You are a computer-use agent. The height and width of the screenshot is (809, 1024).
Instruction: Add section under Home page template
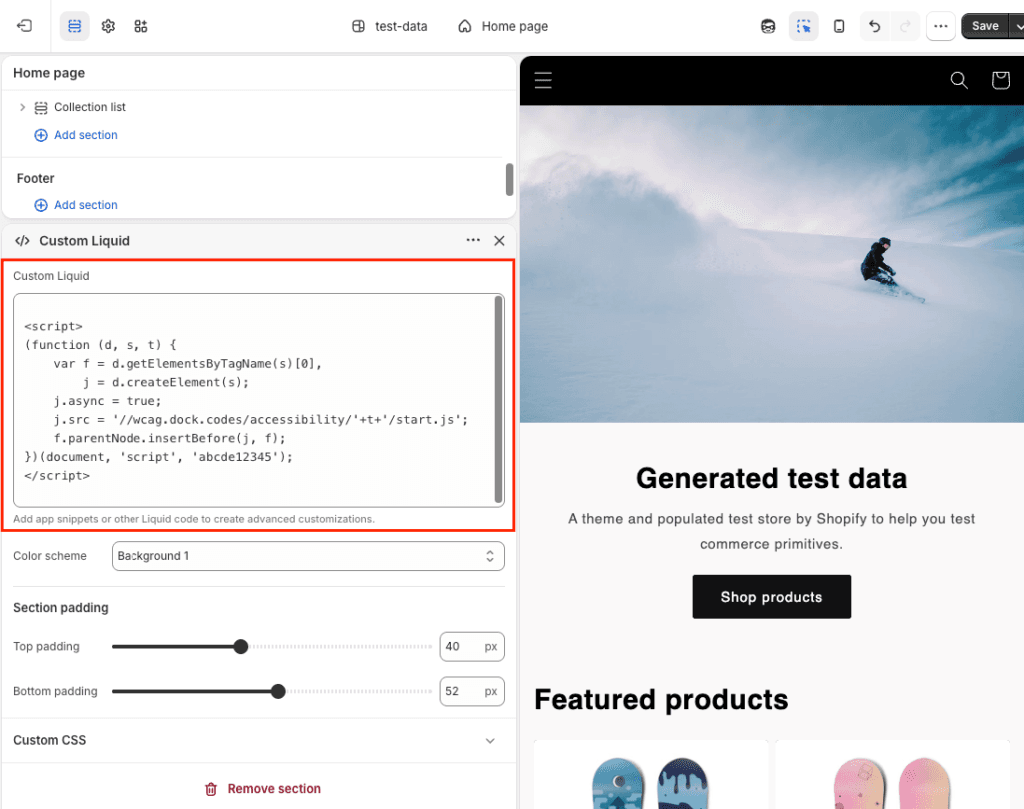click(76, 135)
